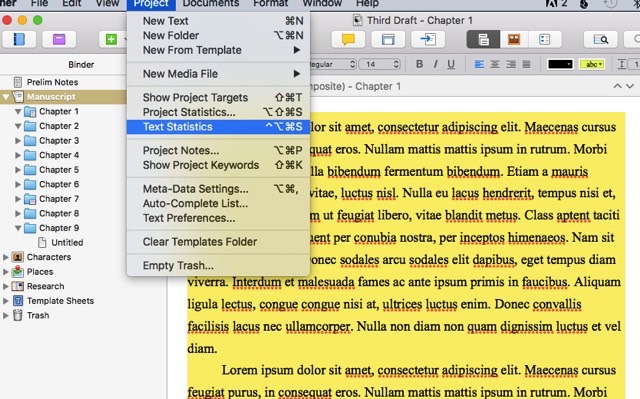Click the Template Sheets icon

point(18,301)
